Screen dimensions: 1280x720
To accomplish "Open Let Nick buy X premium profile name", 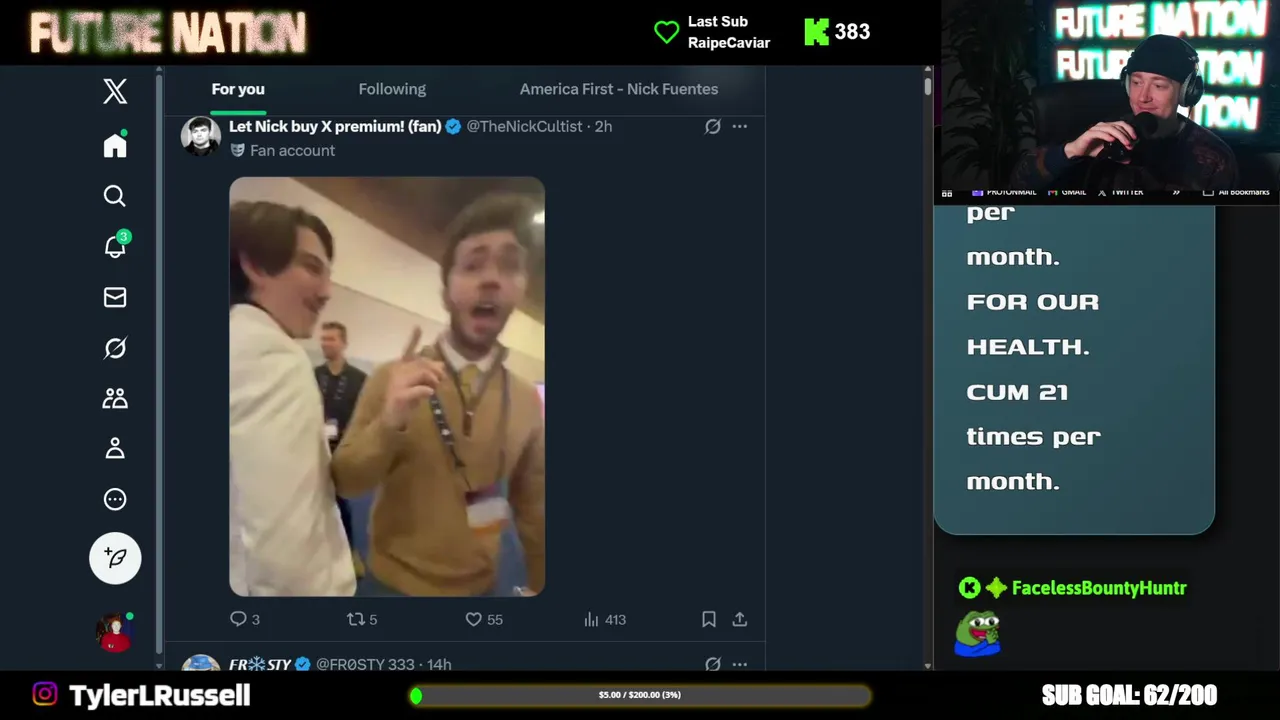I will click(x=335, y=126).
